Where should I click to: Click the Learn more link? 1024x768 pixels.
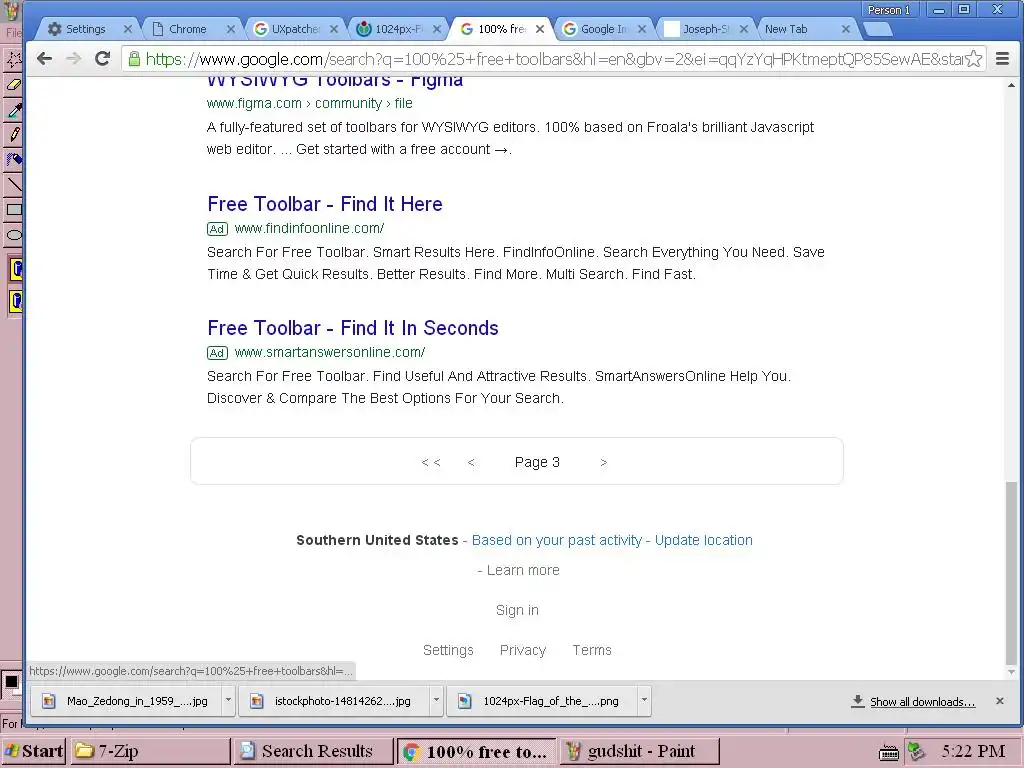pyautogui.click(x=523, y=570)
